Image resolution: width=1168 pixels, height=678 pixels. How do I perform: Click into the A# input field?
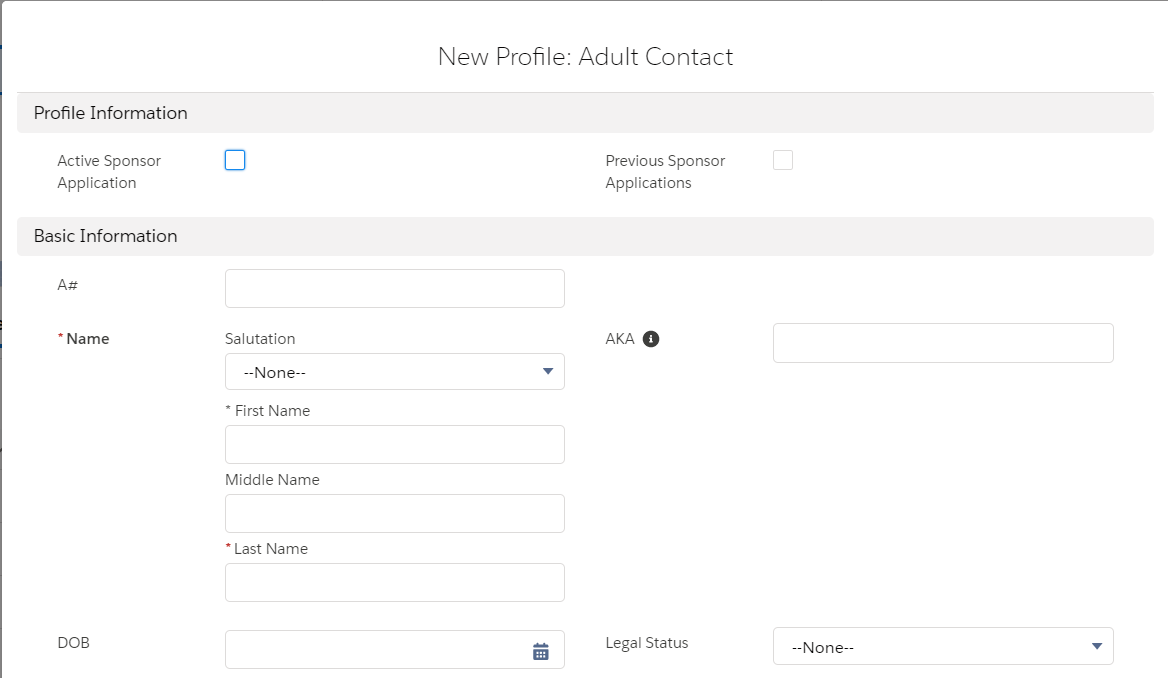(394, 288)
